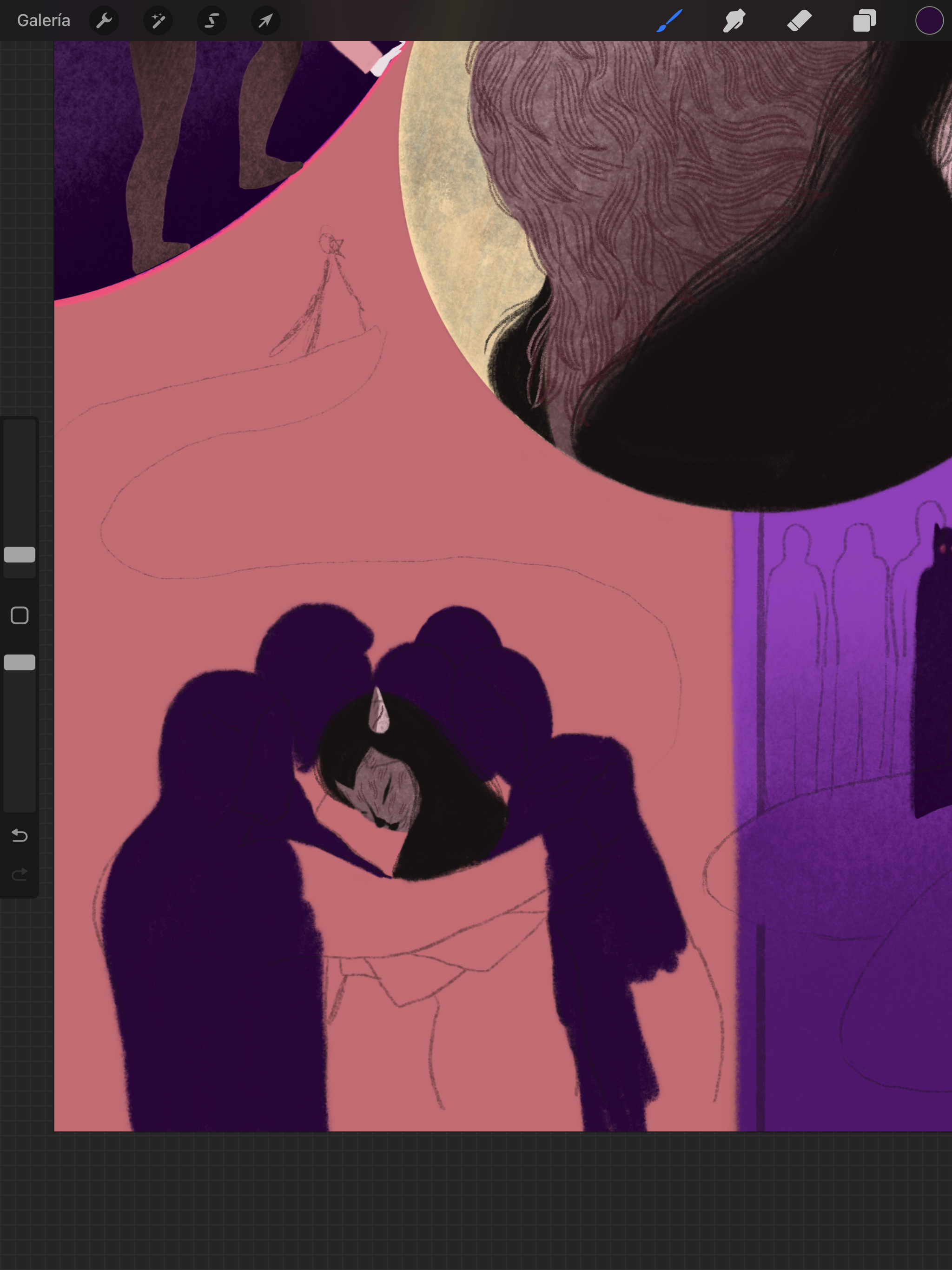Screen dimensions: 952x1270
Task: Open the Layers panel
Action: [x=864, y=20]
